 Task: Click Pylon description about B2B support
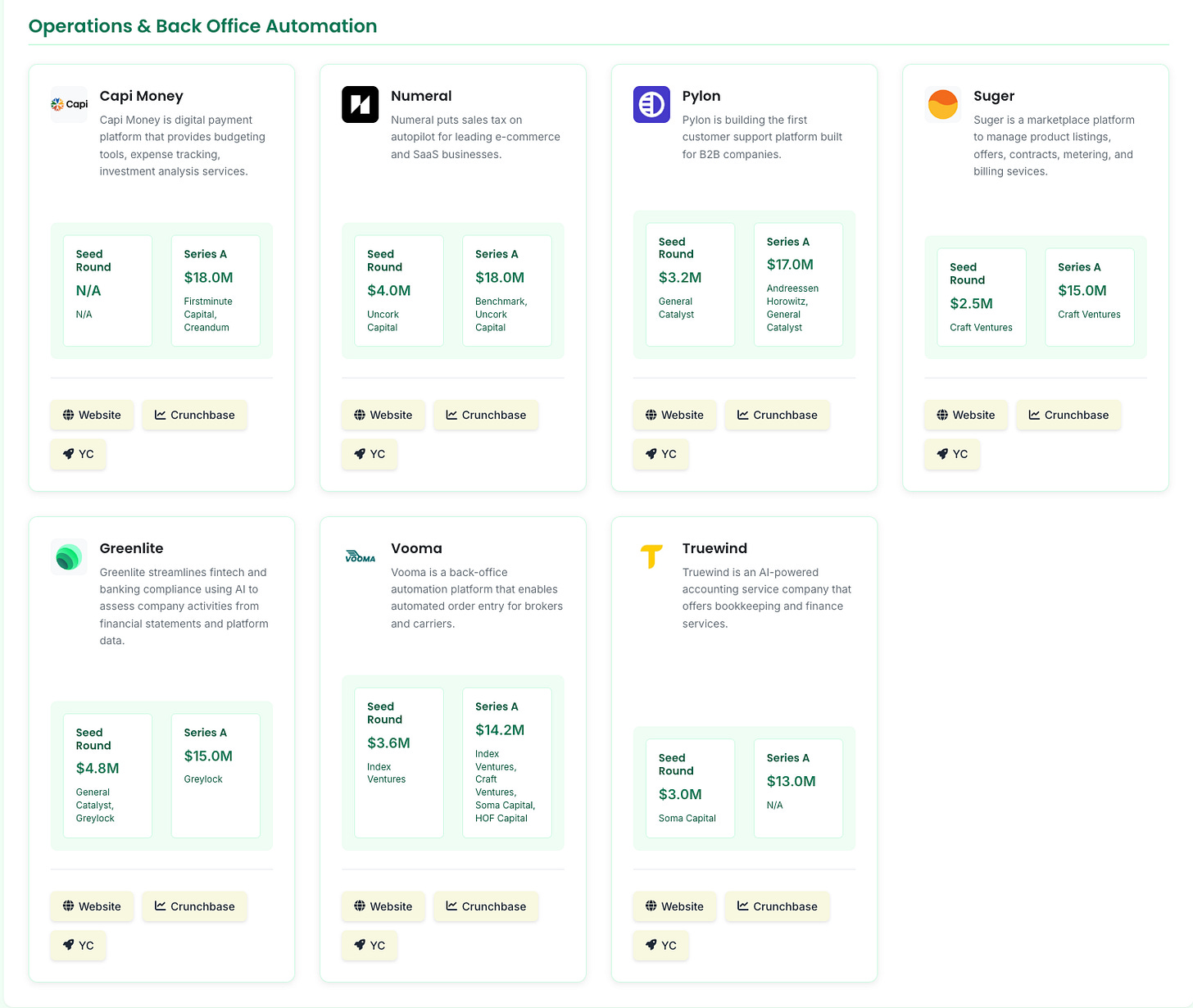762,137
